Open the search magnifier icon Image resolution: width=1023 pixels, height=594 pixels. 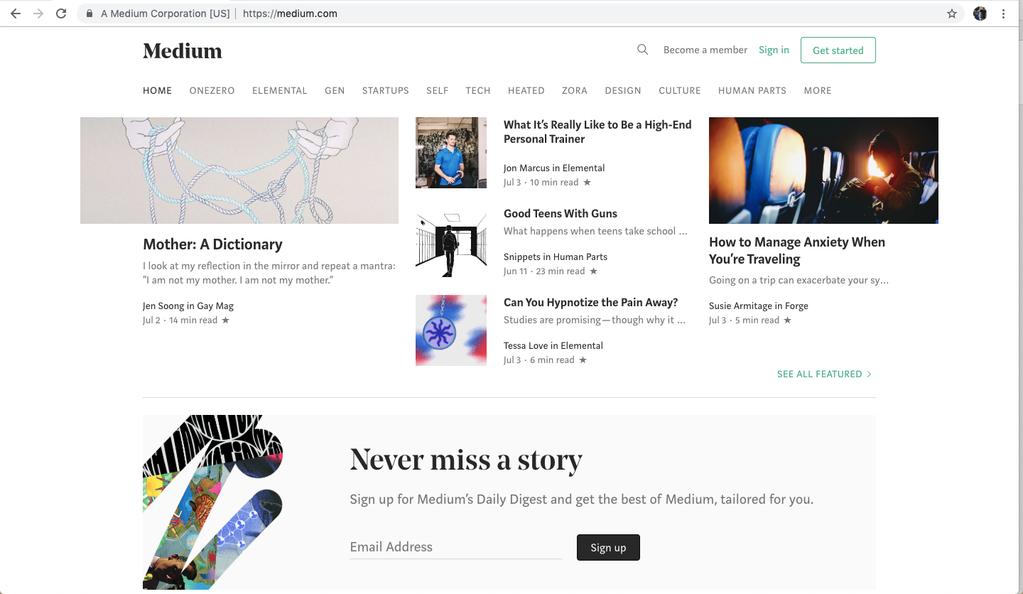pos(643,50)
